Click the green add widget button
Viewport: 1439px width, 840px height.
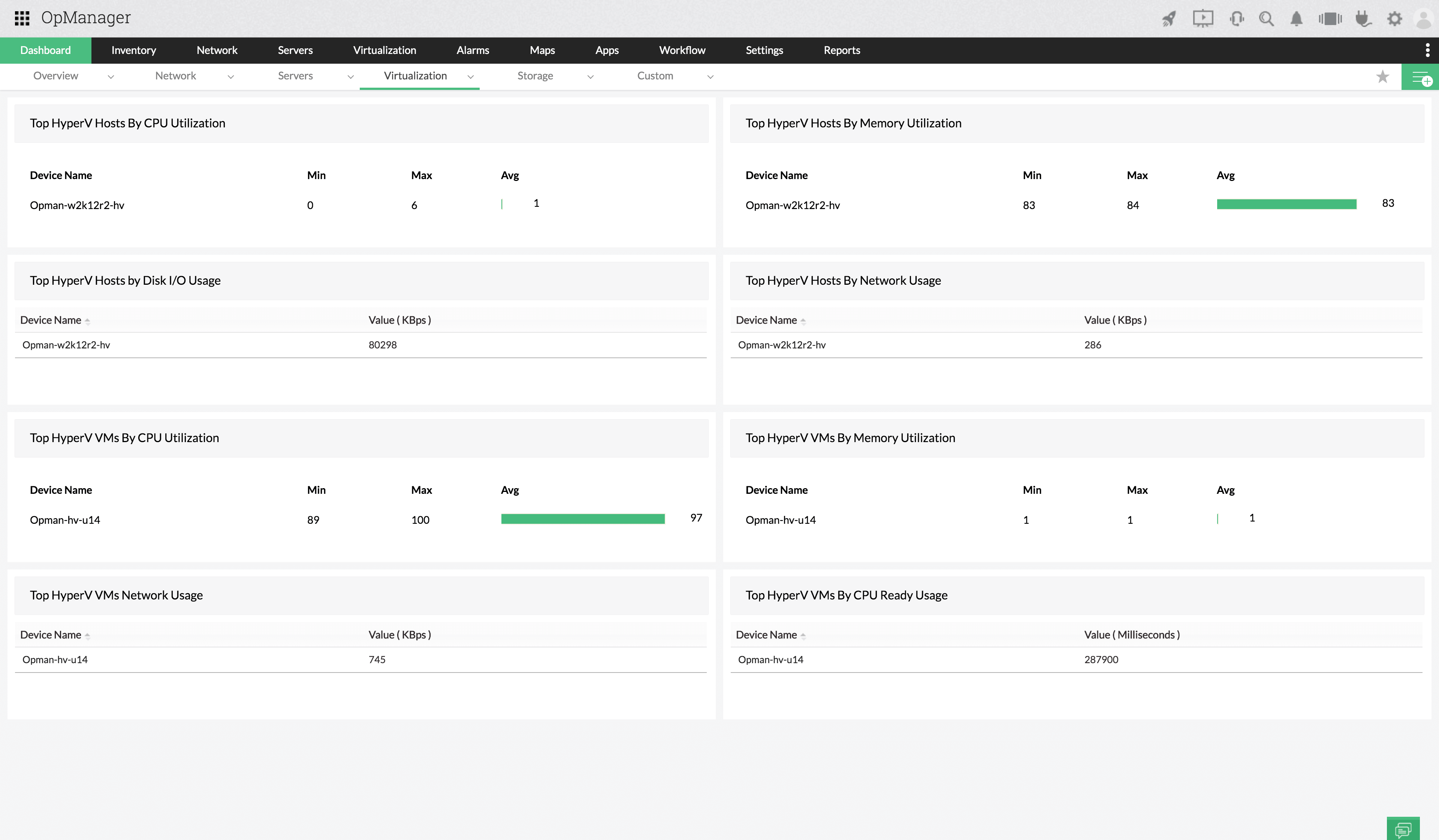[1420, 77]
